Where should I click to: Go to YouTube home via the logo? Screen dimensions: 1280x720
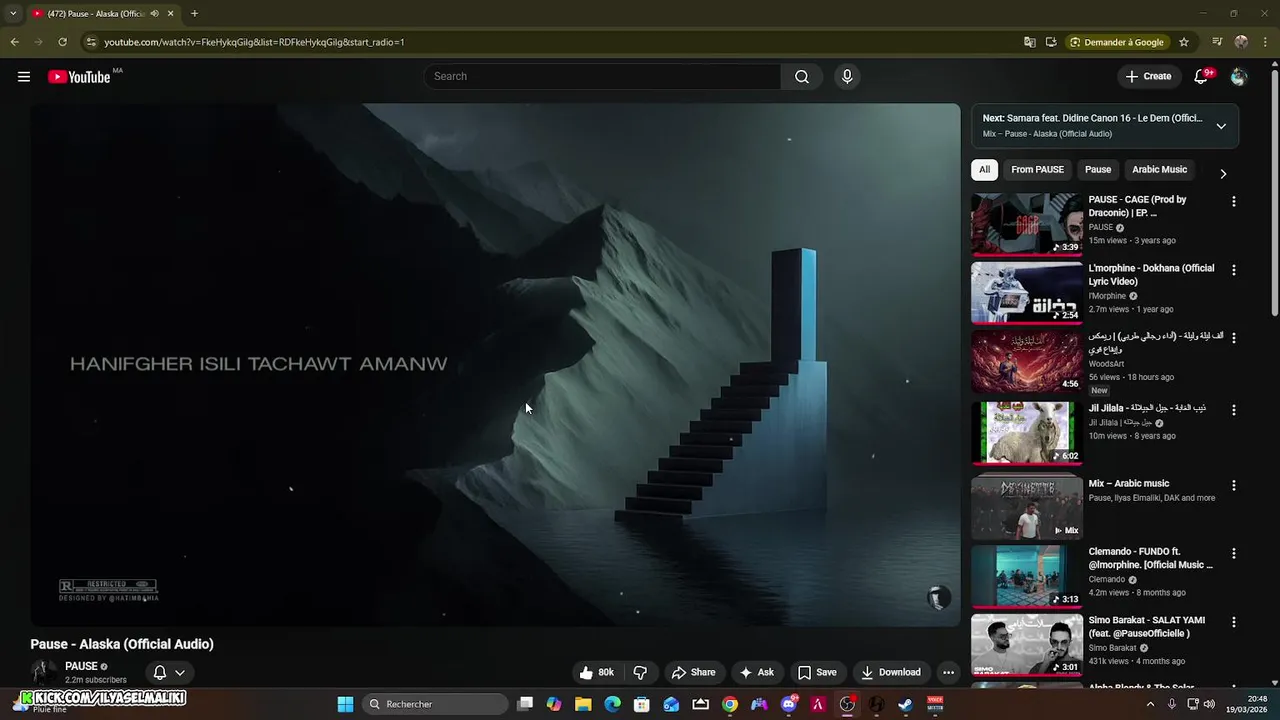pyautogui.click(x=79, y=77)
